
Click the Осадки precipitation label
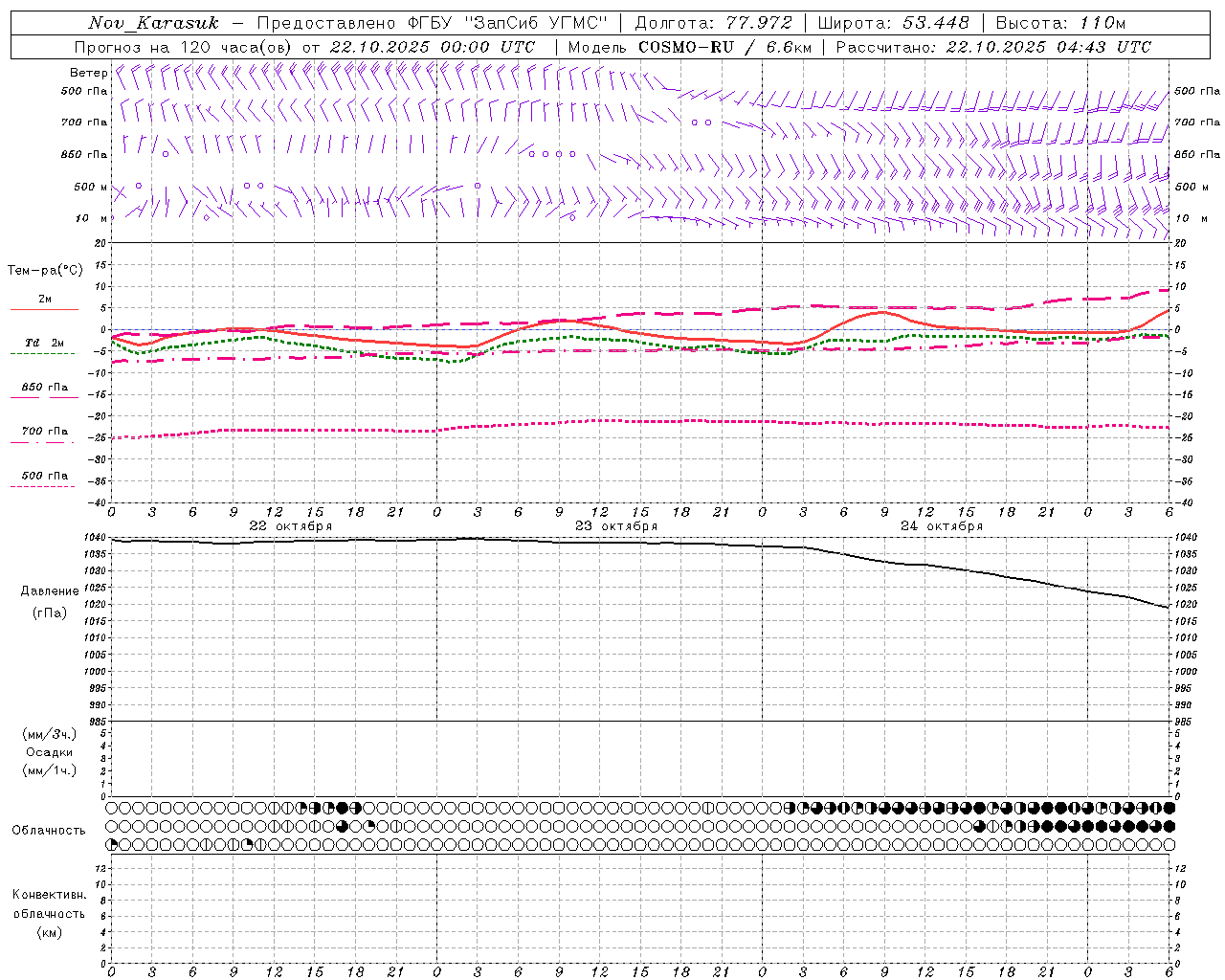tap(50, 752)
